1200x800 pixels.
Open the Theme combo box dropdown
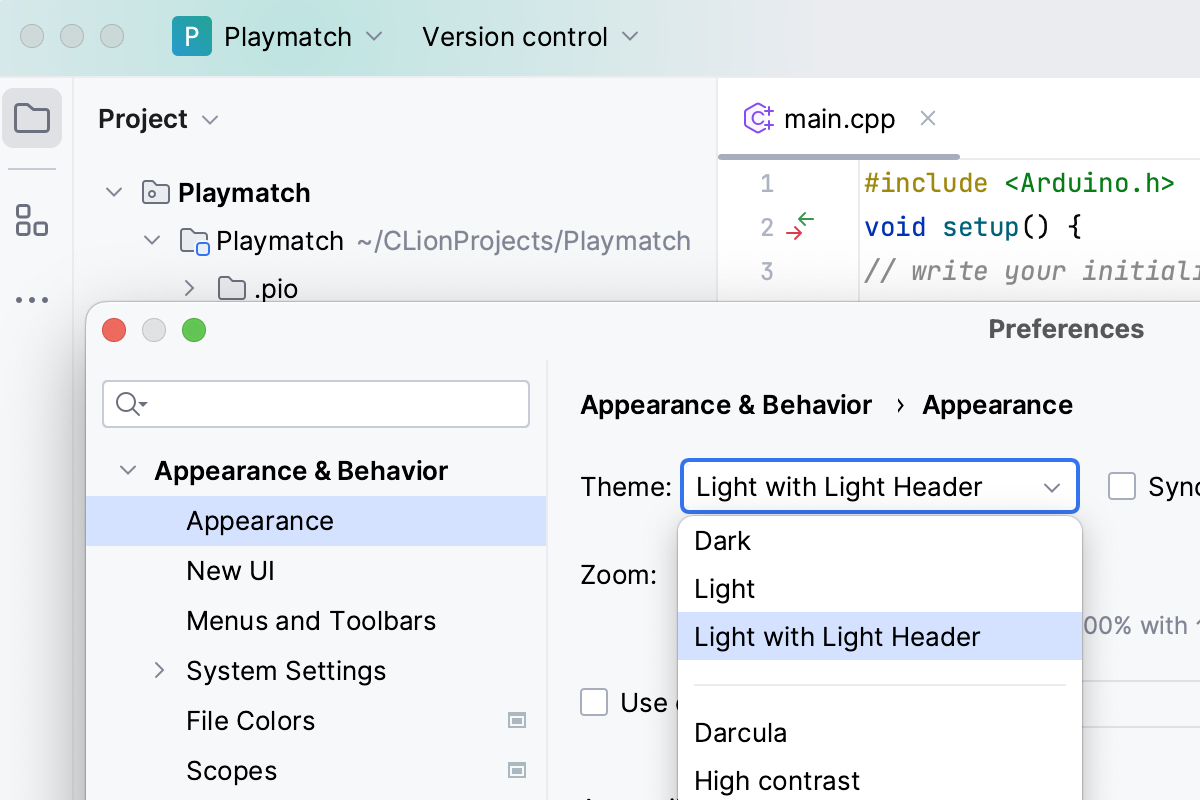pyautogui.click(x=879, y=487)
